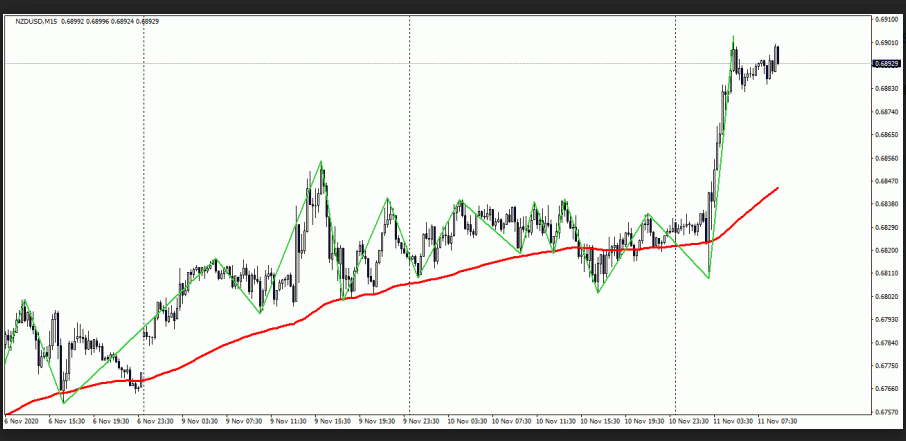The width and height of the screenshot is (906, 441).
Task: Click the 0.68110 price scale label
Action: click(x=886, y=273)
